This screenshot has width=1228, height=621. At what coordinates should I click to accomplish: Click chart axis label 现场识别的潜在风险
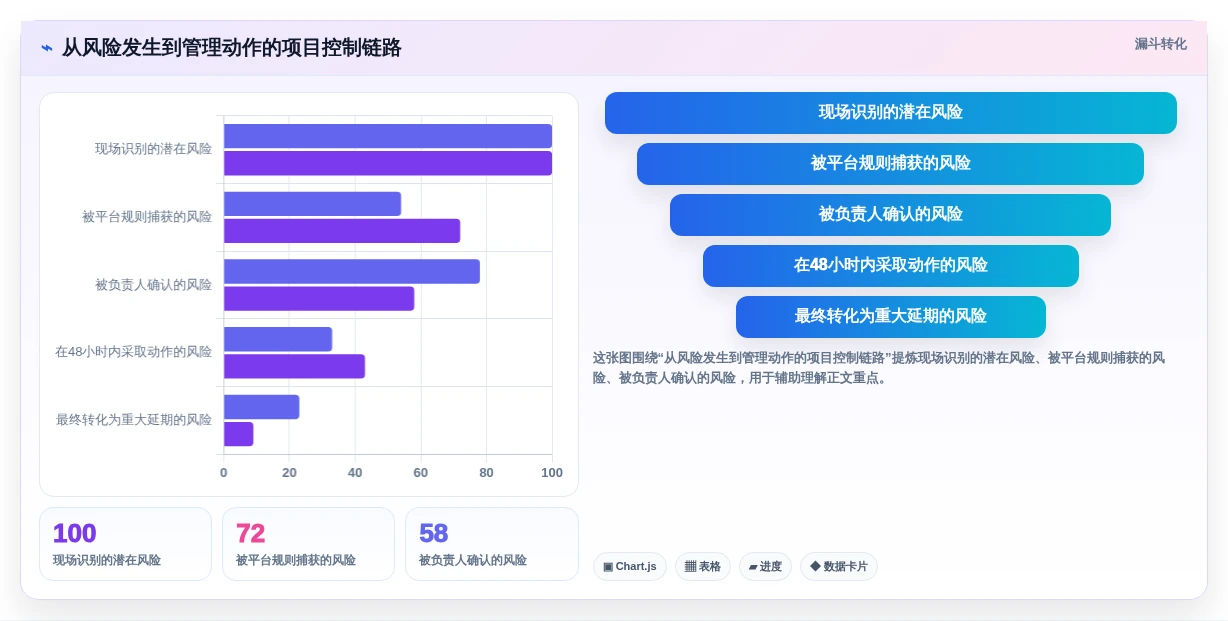[x=153, y=149]
